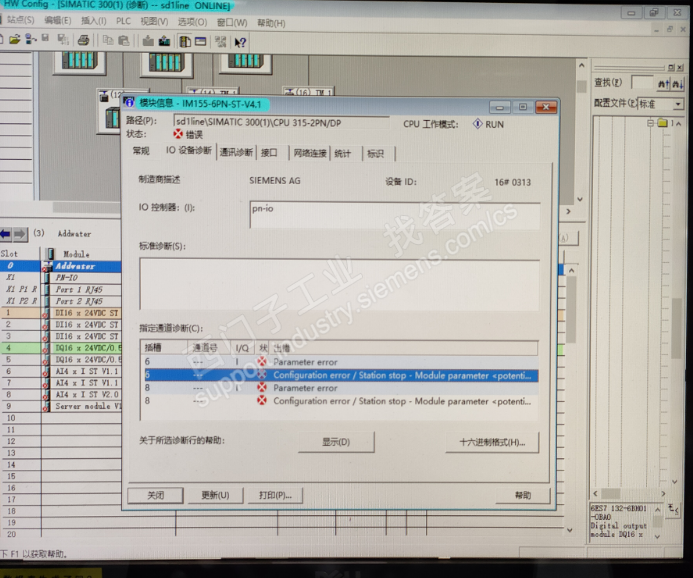The width and height of the screenshot is (693, 578).
Task: Click the Print toolbar icon
Action: tap(83, 40)
